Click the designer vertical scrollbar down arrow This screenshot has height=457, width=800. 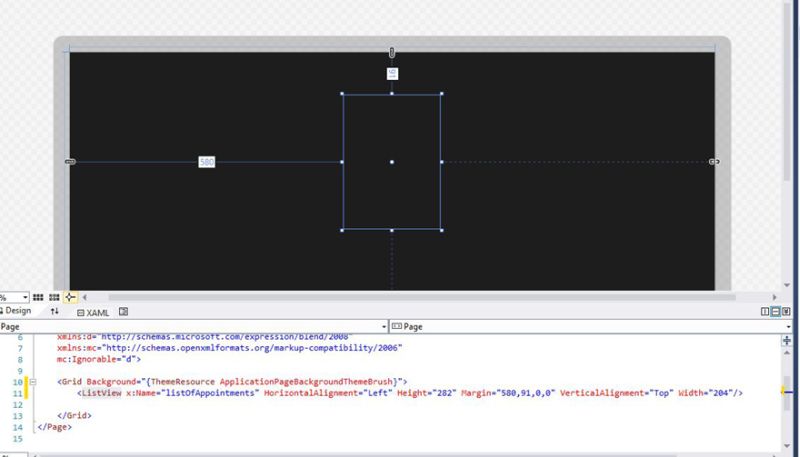pos(787,286)
